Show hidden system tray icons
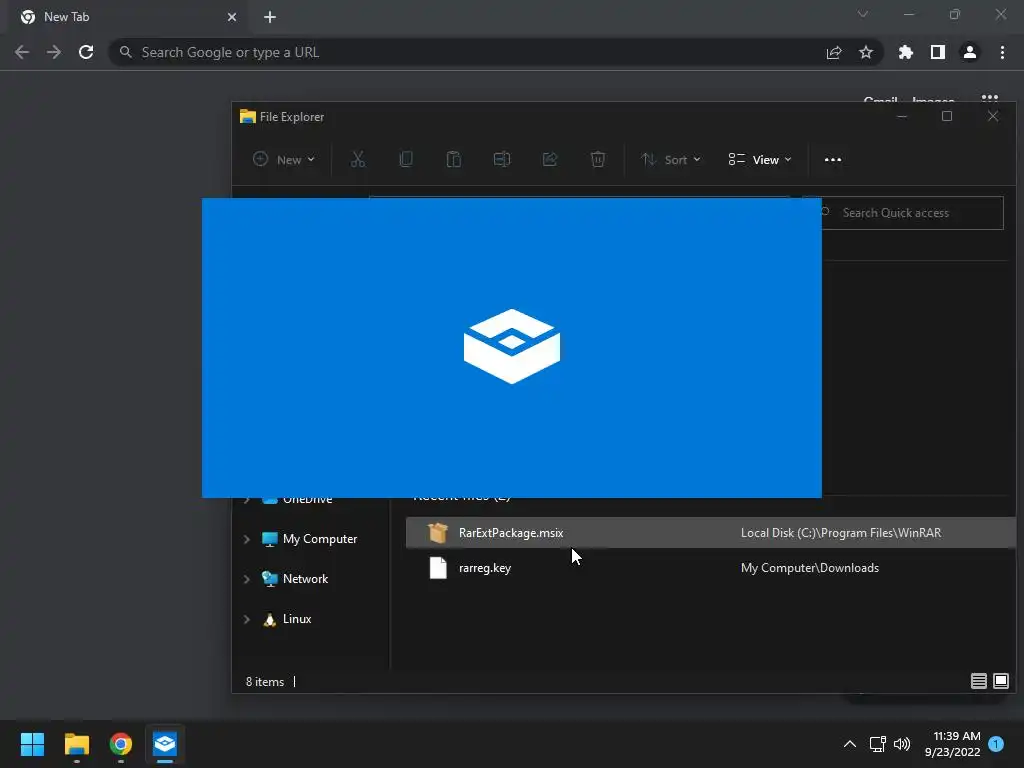Image resolution: width=1024 pixels, height=768 pixels. 850,744
